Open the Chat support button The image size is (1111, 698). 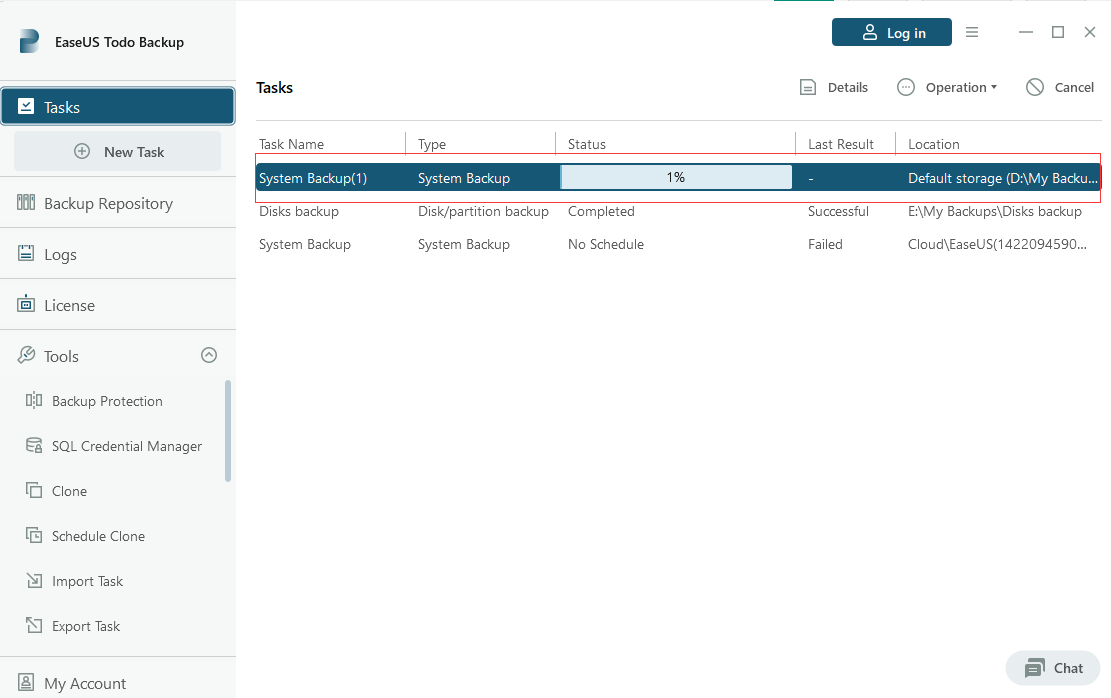click(1053, 668)
